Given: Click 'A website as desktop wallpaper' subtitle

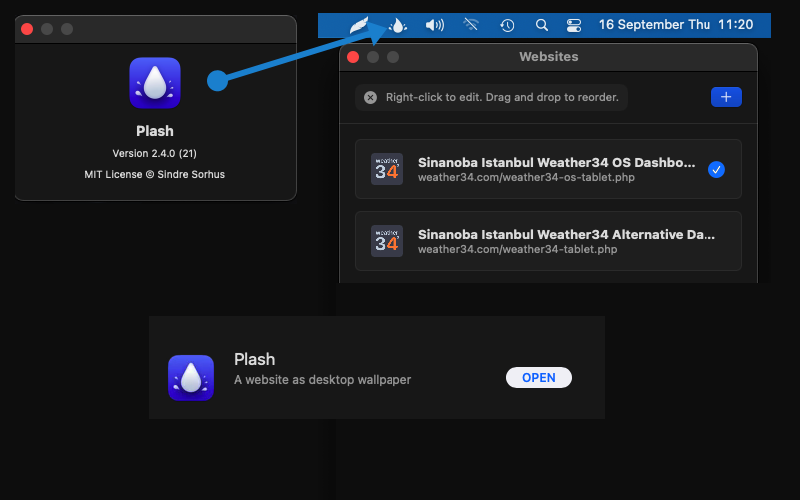Looking at the screenshot, I should click(322, 380).
